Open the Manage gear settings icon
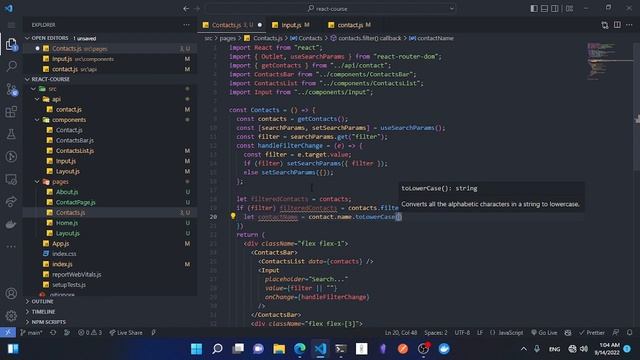Image resolution: width=640 pixels, height=360 pixels. (11, 316)
